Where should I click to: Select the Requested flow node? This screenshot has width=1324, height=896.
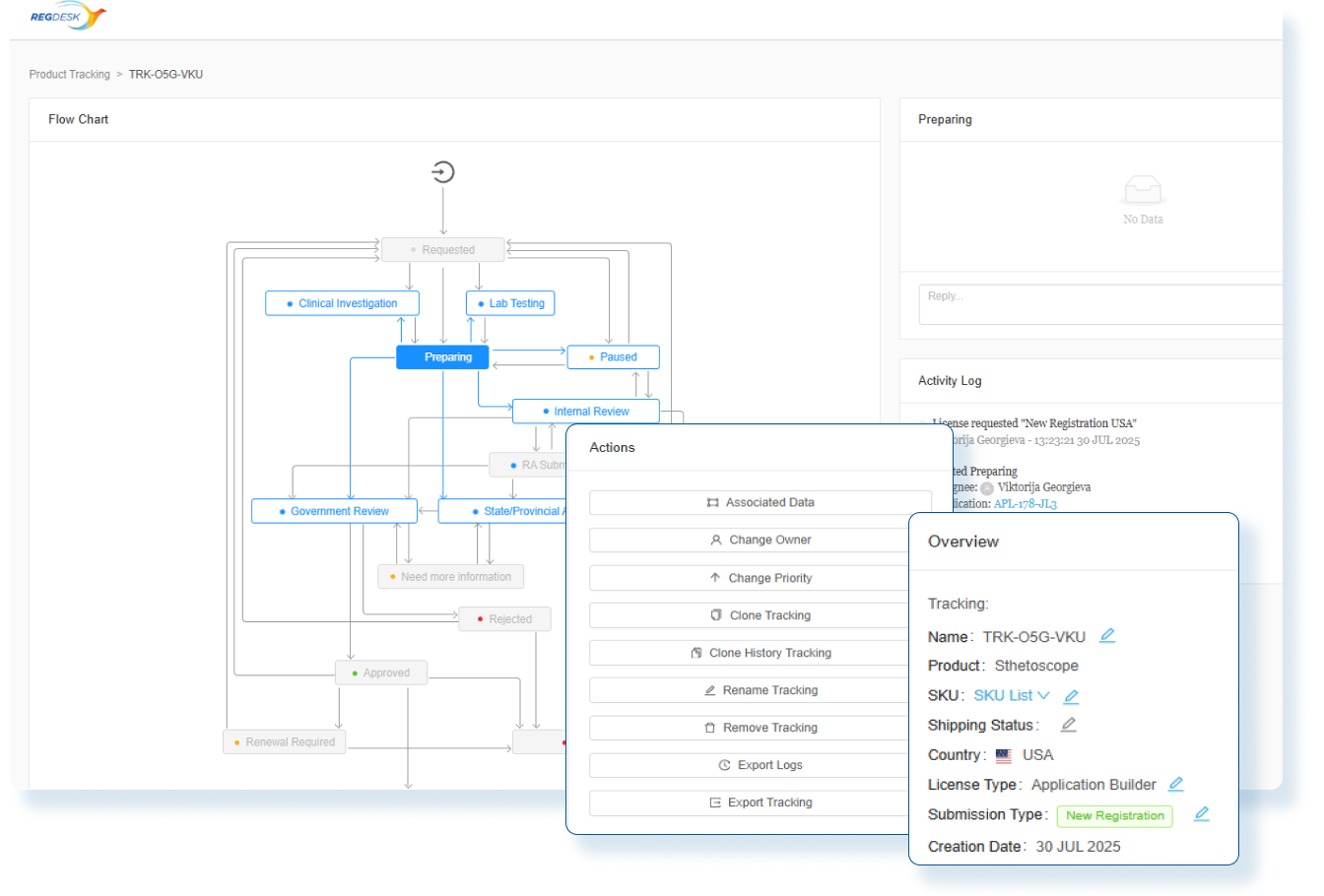(x=443, y=250)
